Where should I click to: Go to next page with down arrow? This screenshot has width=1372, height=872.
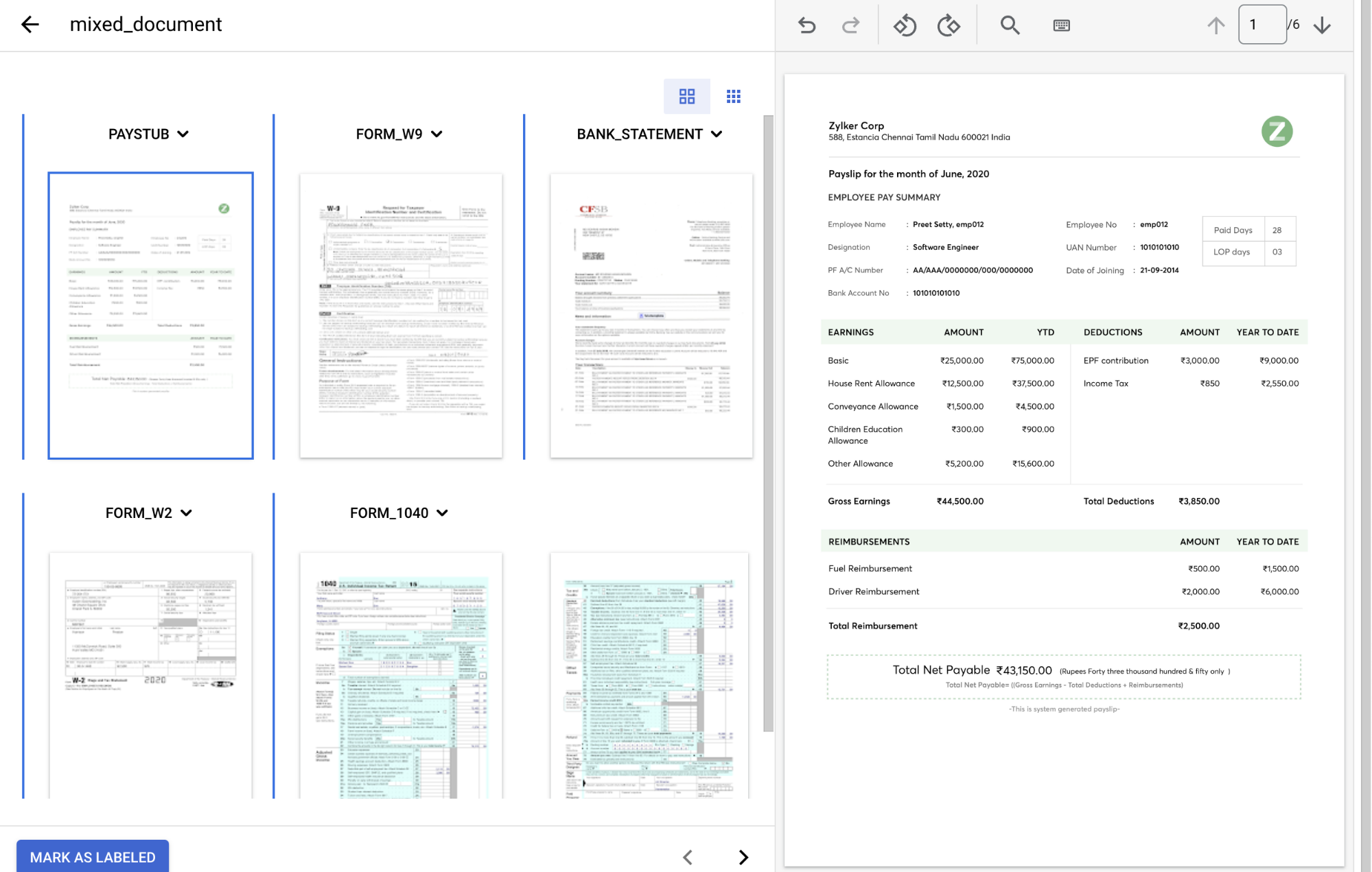click(x=1322, y=25)
